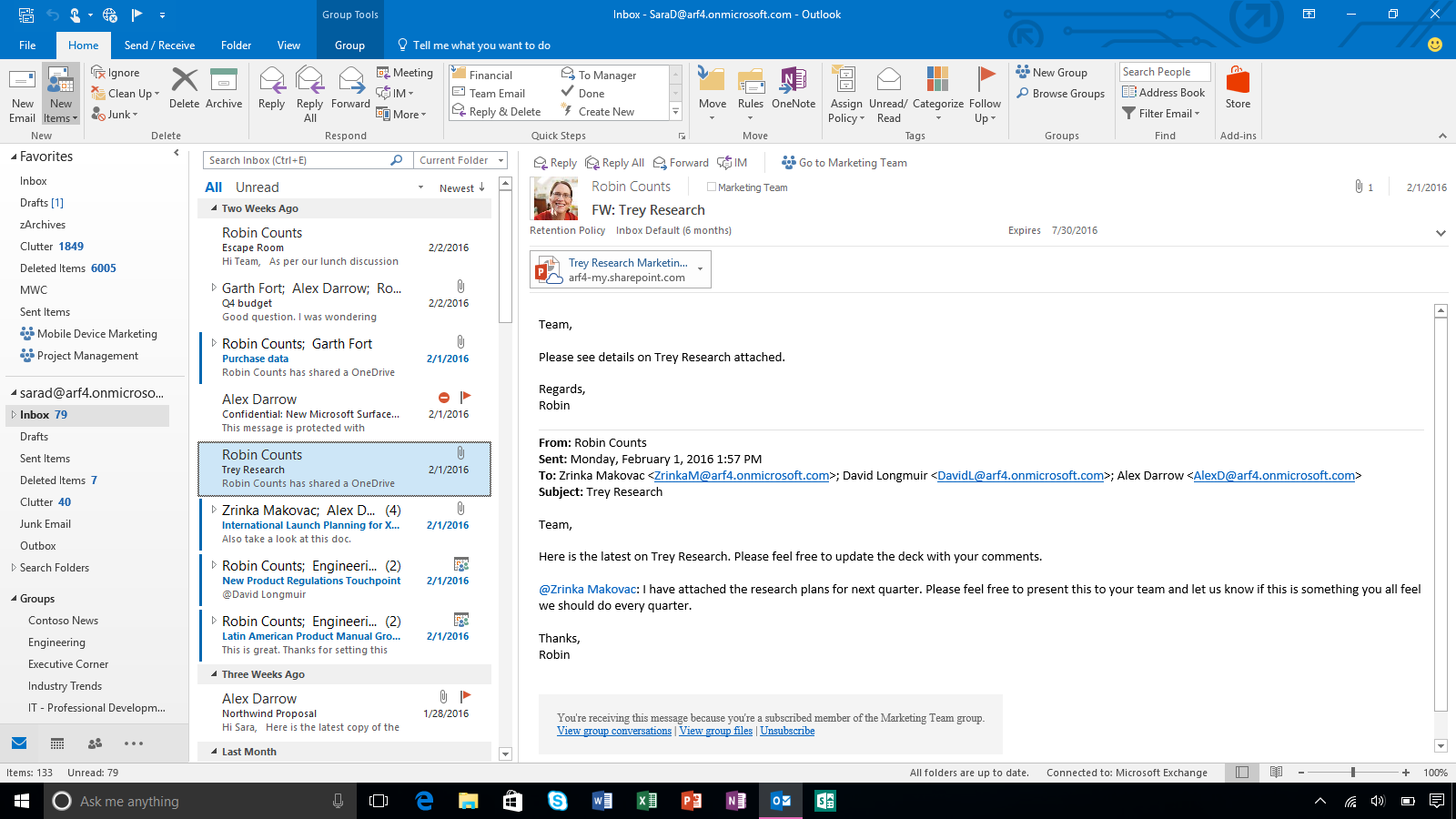Expand the Search Folders tree item
The image size is (1456, 819).
(14, 568)
